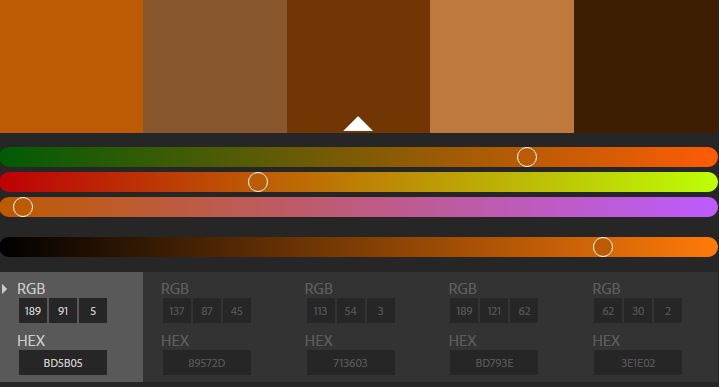Click the HEX label above BD793E
Image resolution: width=719 pixels, height=387 pixels.
click(x=463, y=341)
